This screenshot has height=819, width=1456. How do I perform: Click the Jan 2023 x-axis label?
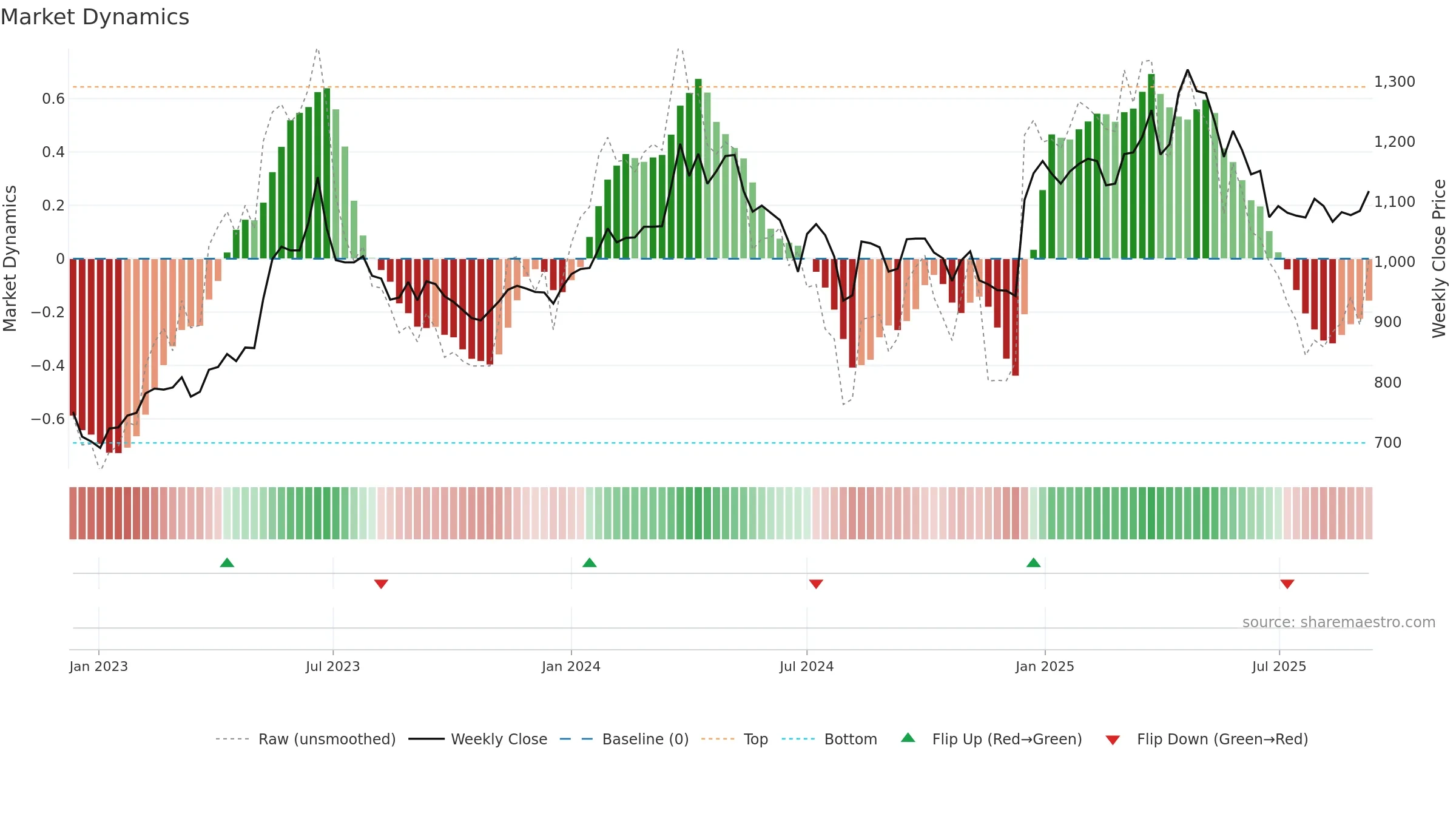point(99,666)
